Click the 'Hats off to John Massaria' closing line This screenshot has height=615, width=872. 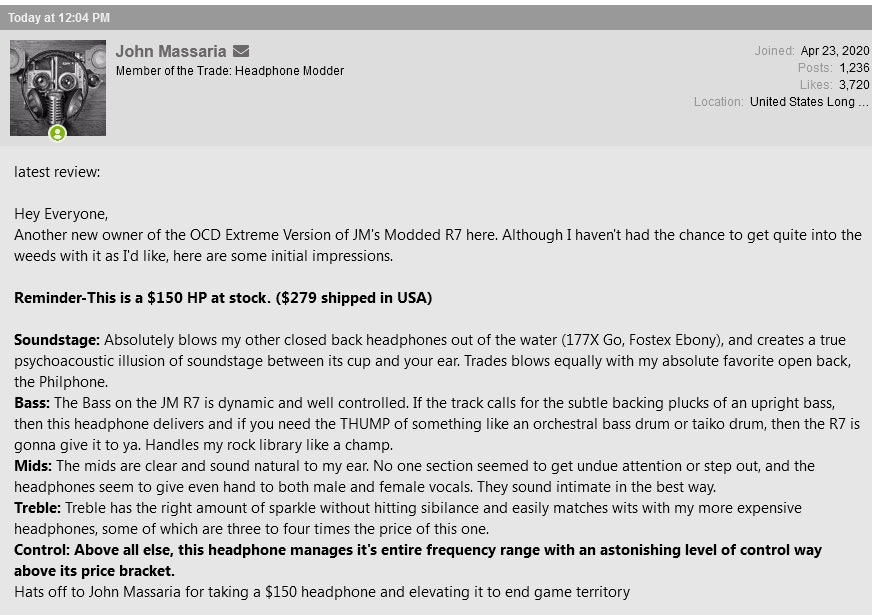322,592
